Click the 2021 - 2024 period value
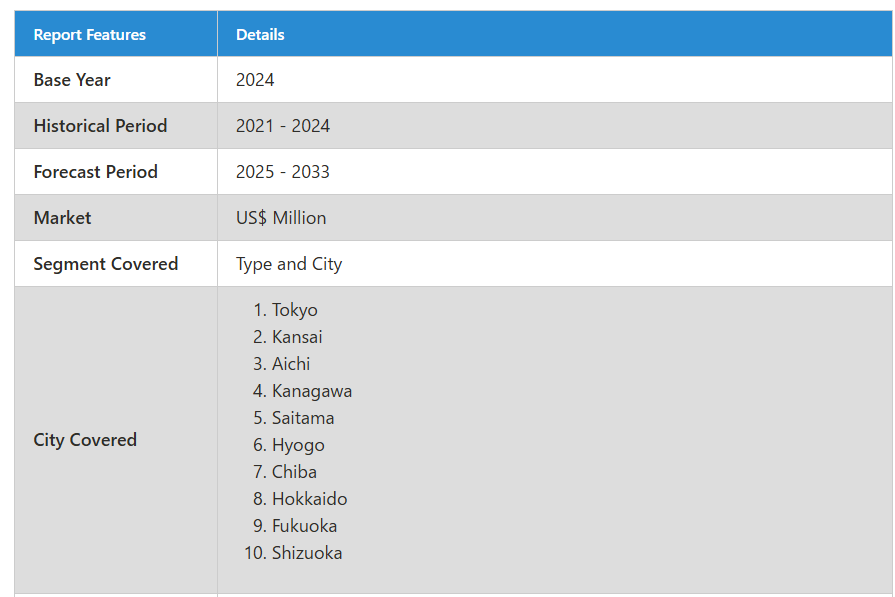The width and height of the screenshot is (895, 597). 283,126
